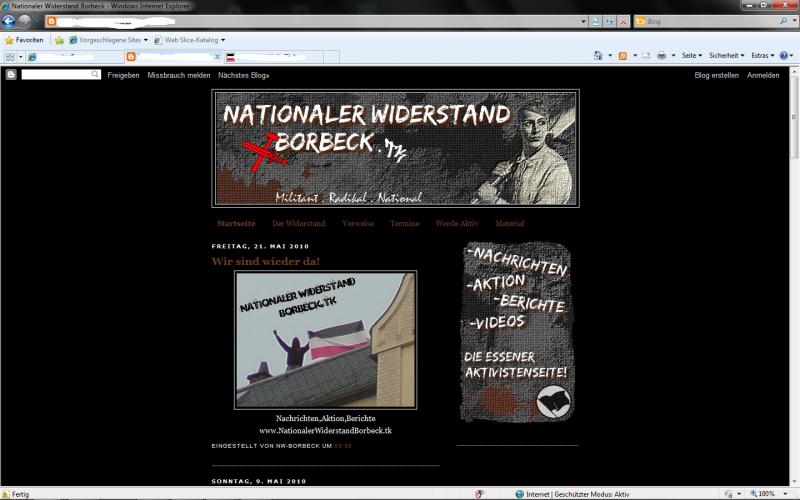
Task: Go to Nächstes Blog link
Action: coord(243,75)
